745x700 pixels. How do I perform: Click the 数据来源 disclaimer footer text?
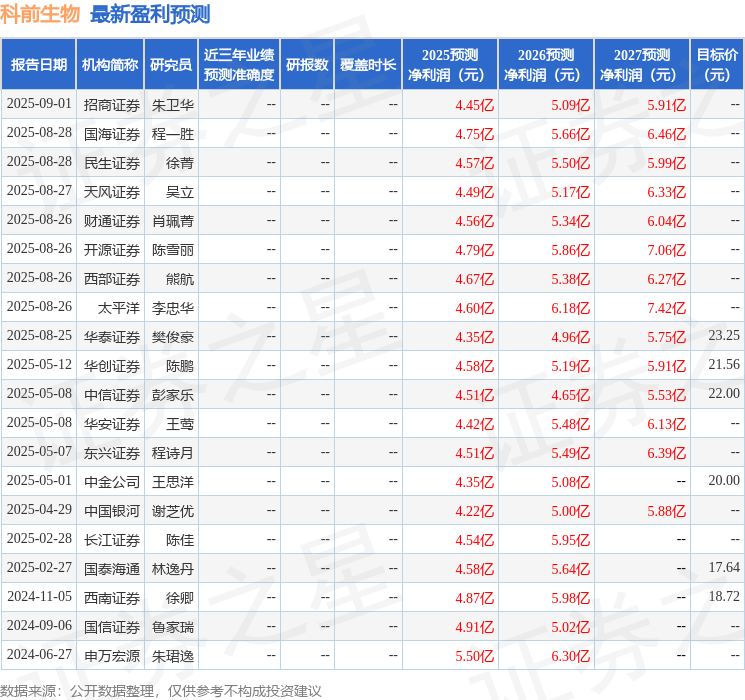click(161, 690)
